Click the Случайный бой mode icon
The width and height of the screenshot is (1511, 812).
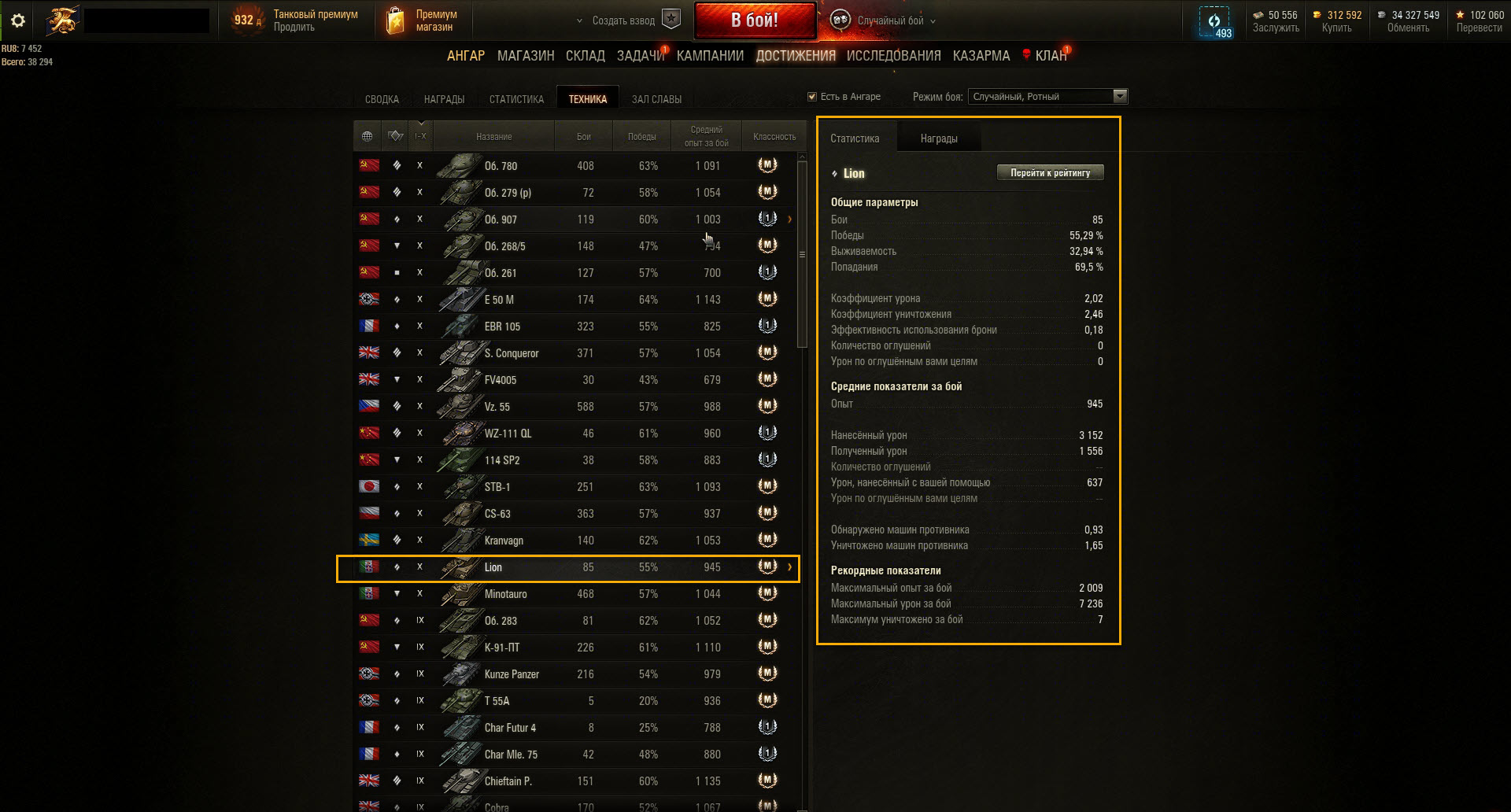840,20
